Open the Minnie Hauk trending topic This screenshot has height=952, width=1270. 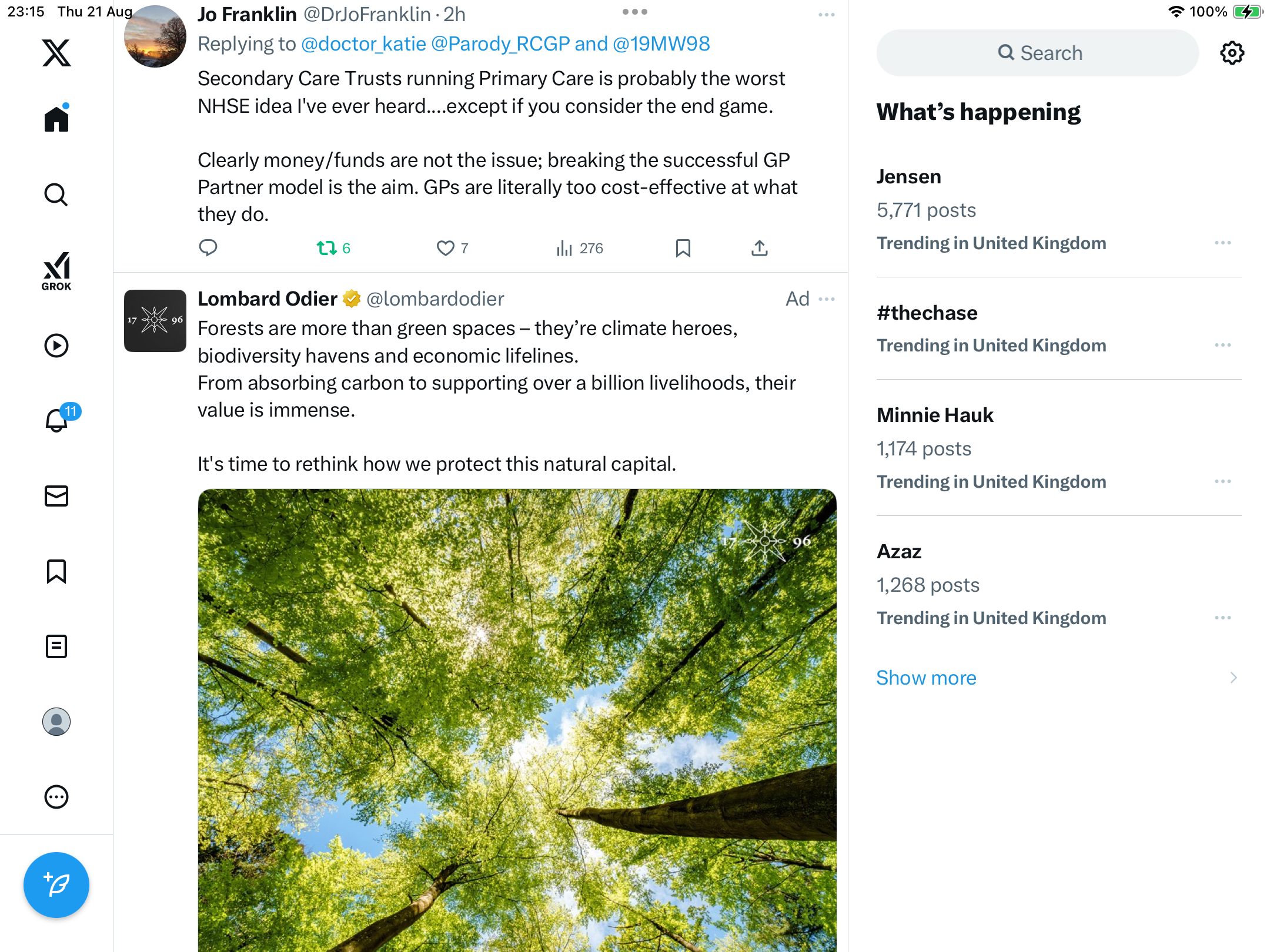[935, 415]
